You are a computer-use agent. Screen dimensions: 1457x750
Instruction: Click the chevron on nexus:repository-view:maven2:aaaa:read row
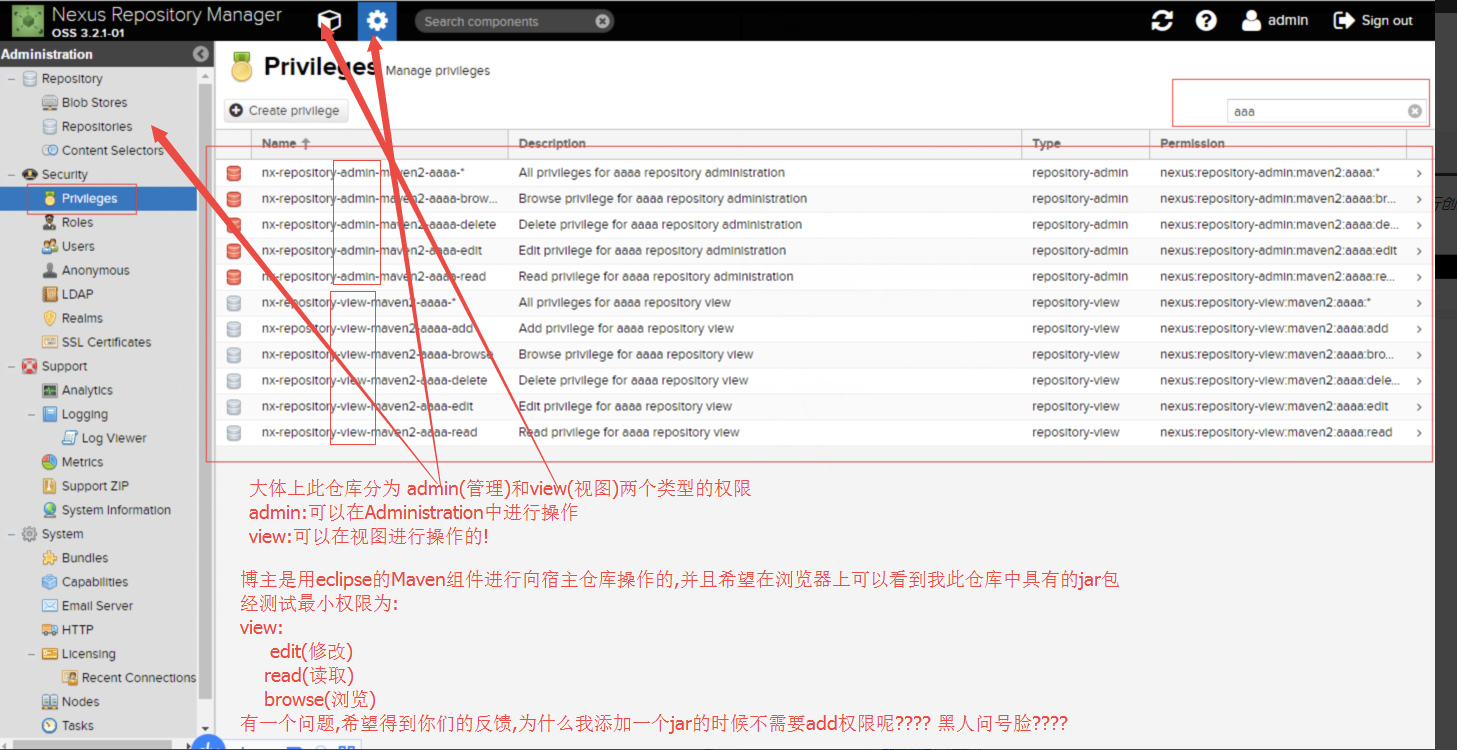(1419, 433)
